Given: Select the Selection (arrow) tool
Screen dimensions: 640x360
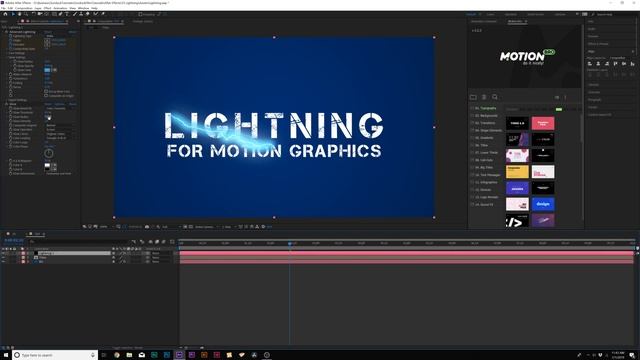Looking at the screenshot, I should tap(13, 14).
